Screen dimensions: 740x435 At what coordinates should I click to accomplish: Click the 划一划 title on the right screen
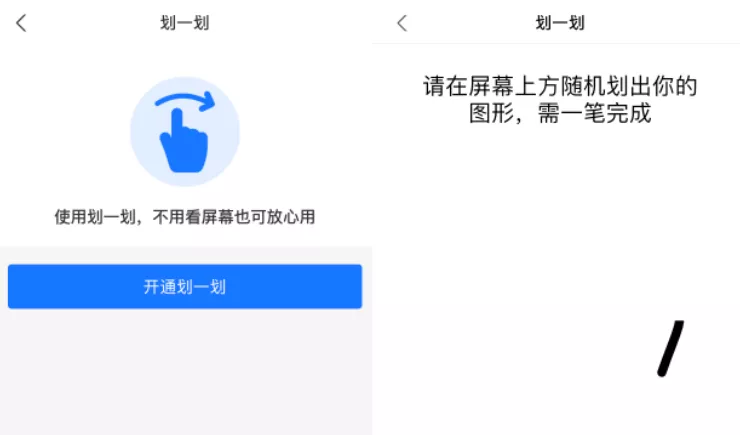560,23
